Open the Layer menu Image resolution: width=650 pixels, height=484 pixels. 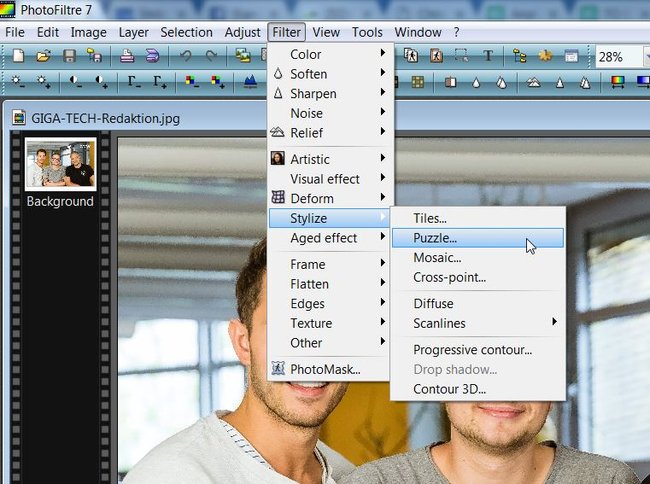[133, 32]
